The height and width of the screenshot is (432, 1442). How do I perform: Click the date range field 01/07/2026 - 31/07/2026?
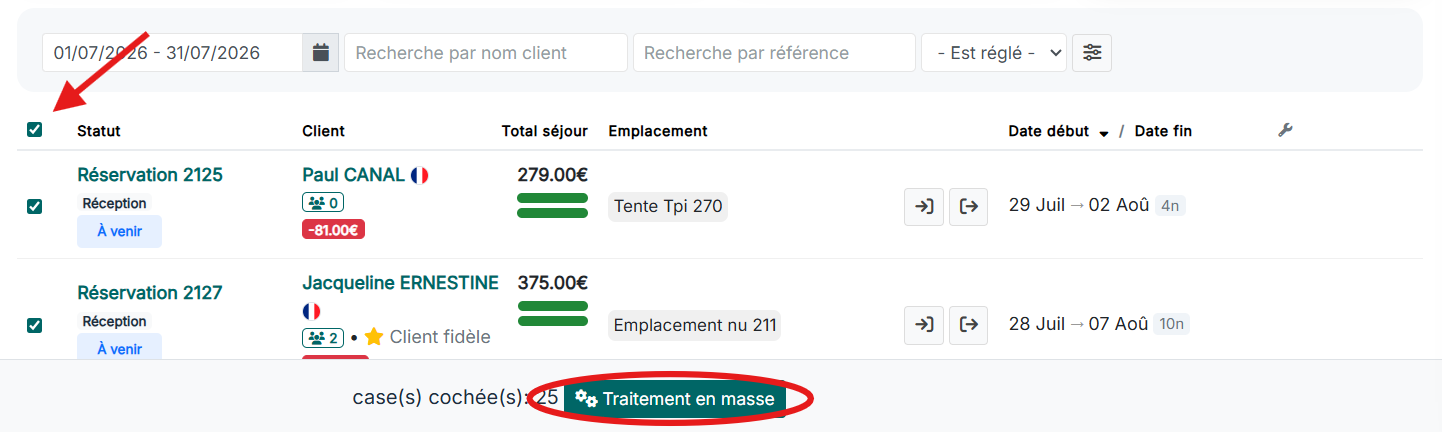[172, 53]
